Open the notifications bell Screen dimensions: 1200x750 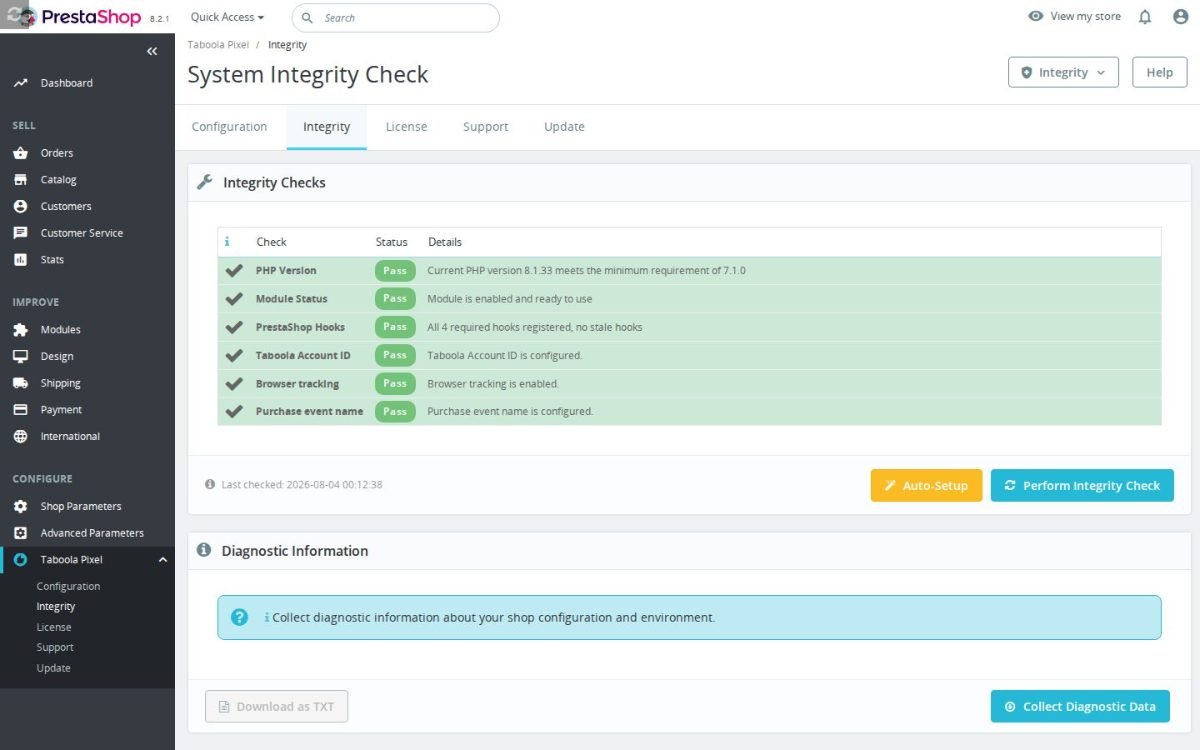pos(1145,17)
